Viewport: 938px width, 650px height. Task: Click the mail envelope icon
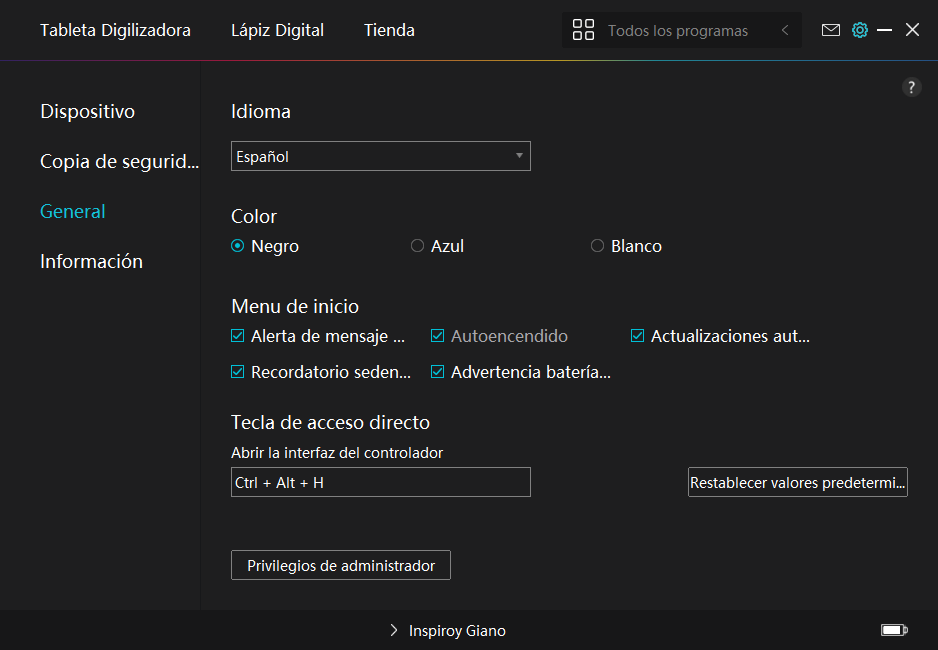[830, 30]
